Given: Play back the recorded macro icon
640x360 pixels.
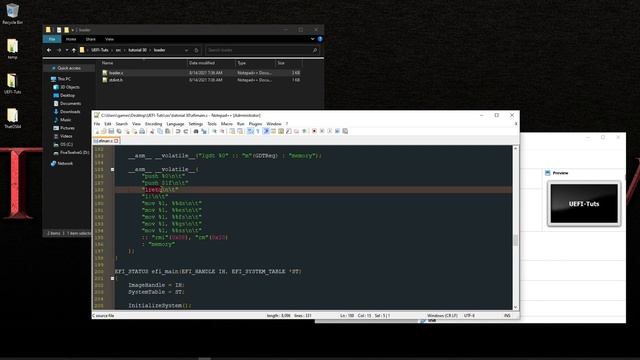Looking at the screenshot, I should pyautogui.click(x=330, y=131).
